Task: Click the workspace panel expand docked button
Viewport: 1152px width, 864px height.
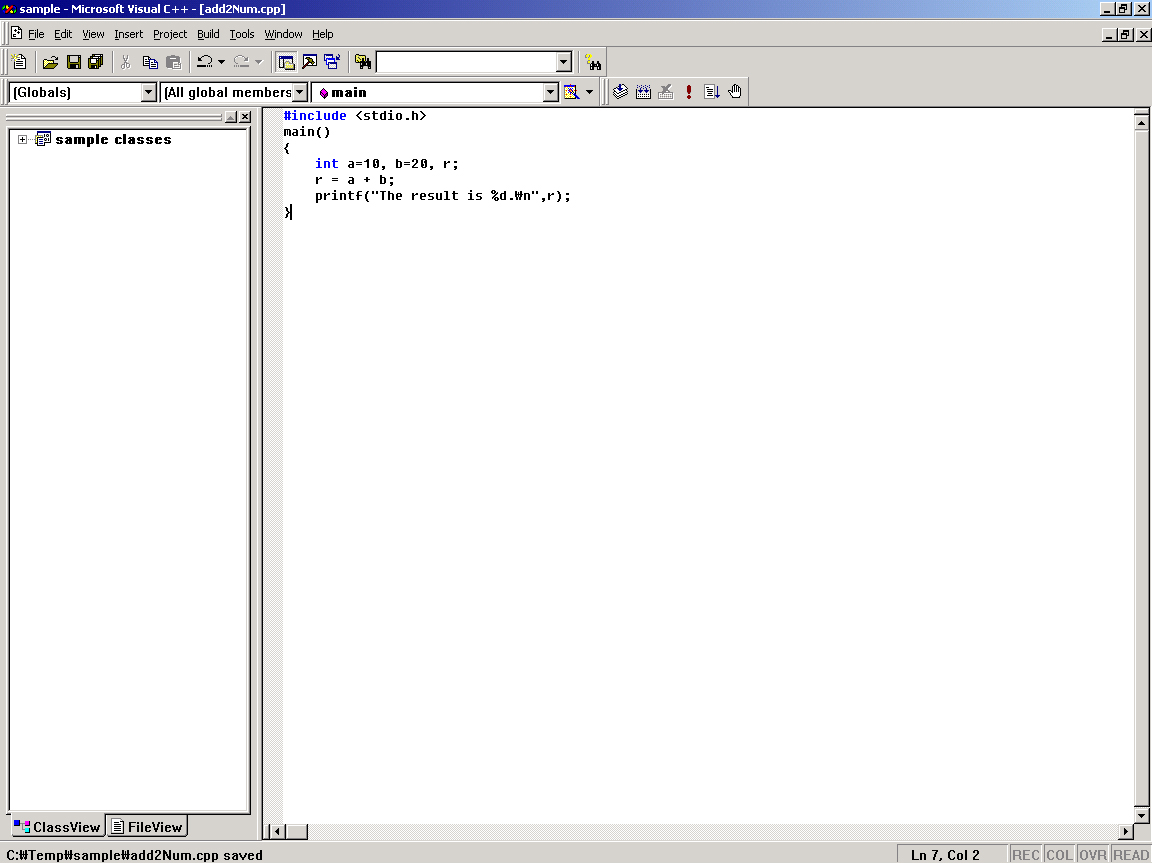Action: click(x=231, y=117)
